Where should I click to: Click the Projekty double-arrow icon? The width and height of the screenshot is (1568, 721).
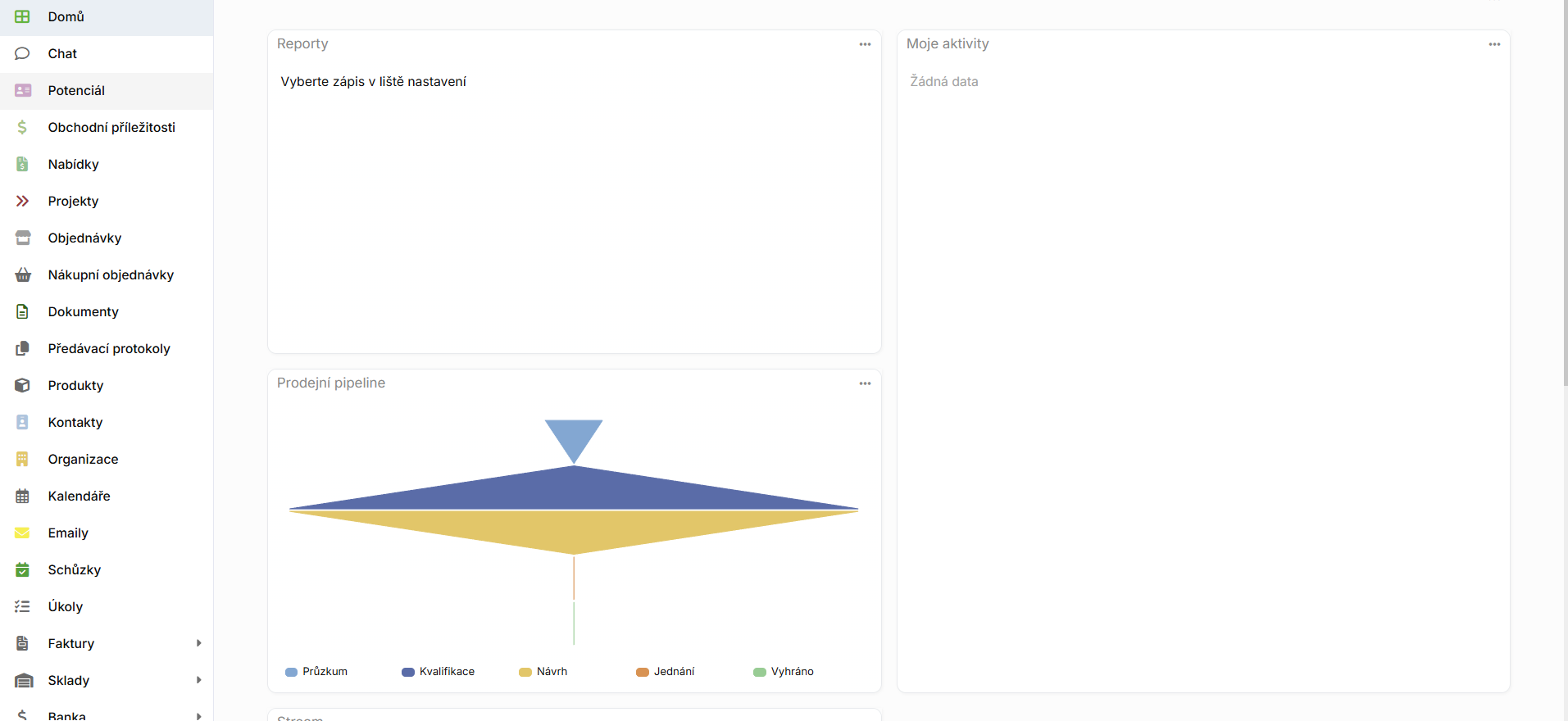(x=22, y=201)
